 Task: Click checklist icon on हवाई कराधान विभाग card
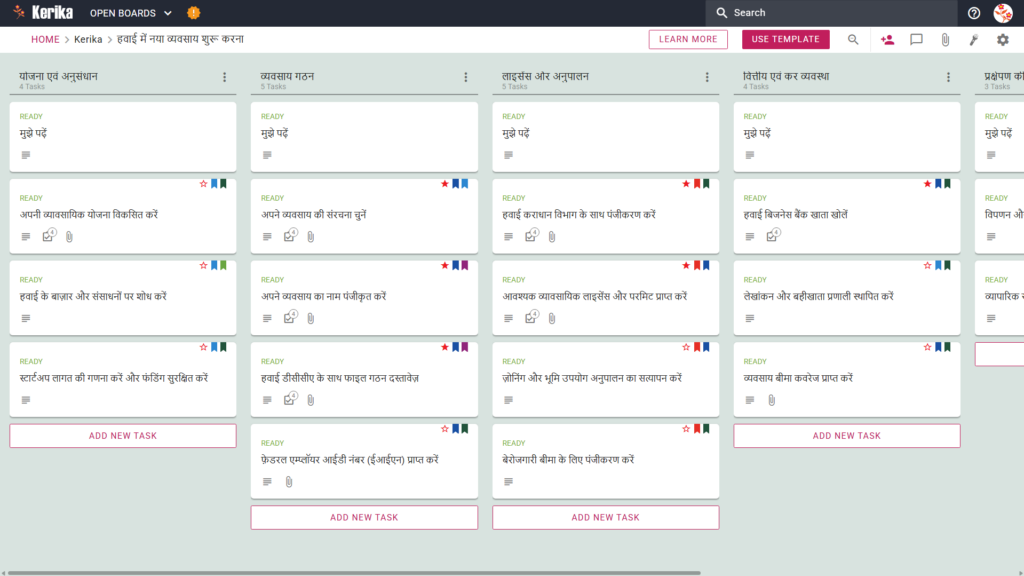532,236
